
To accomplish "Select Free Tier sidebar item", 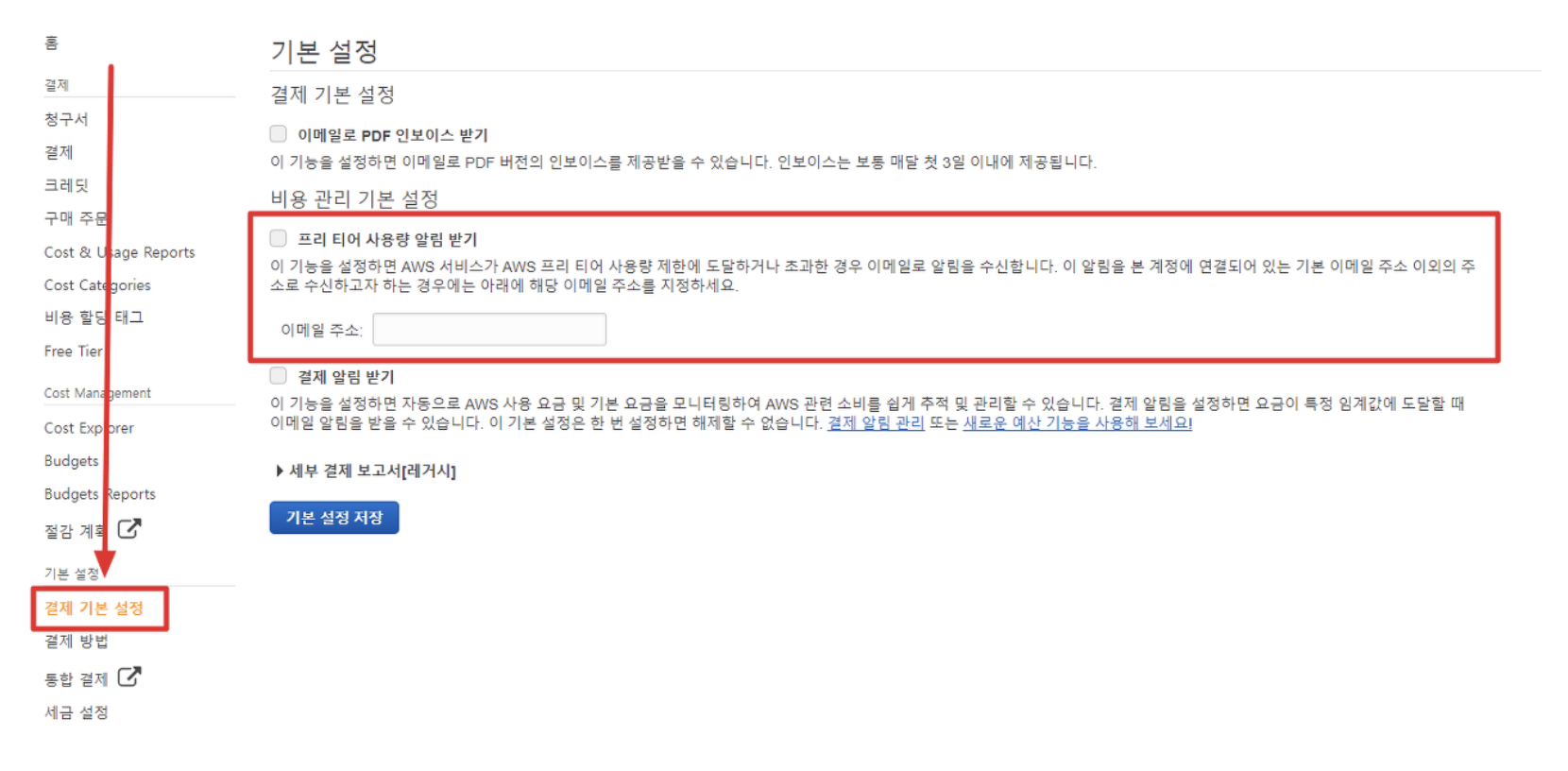I will click(x=73, y=351).
